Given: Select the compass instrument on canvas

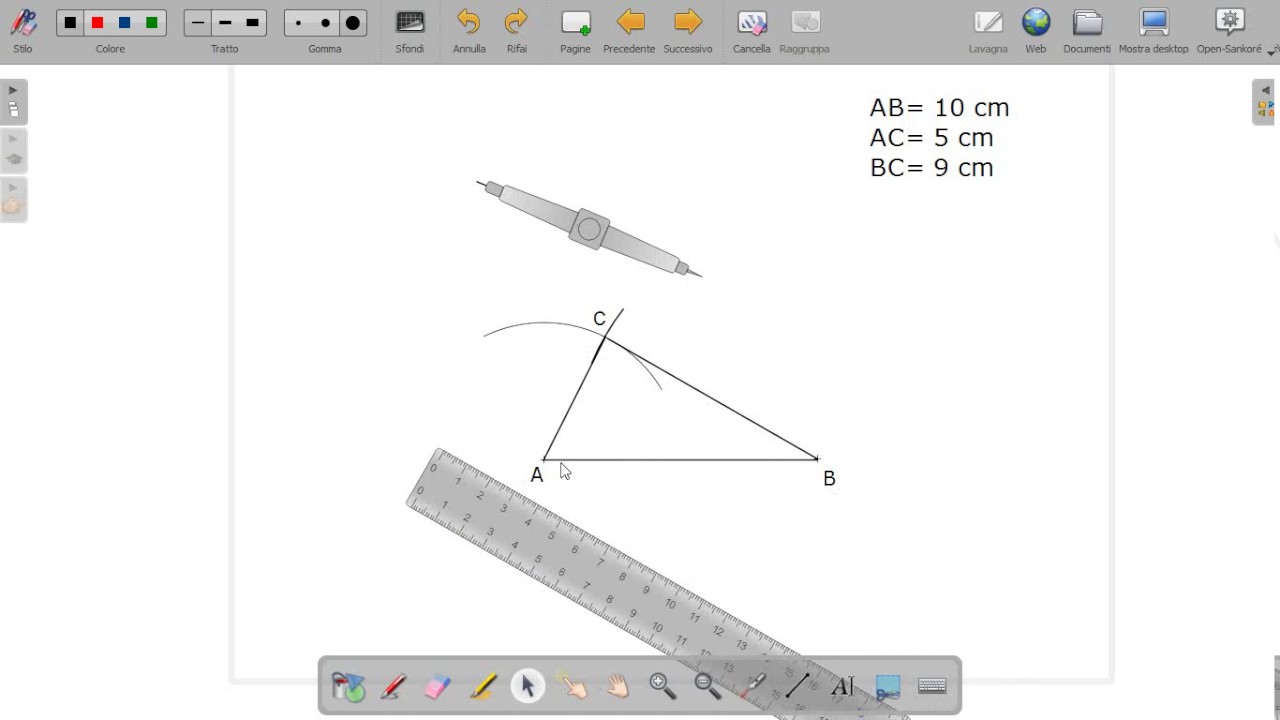Looking at the screenshot, I should point(589,229).
